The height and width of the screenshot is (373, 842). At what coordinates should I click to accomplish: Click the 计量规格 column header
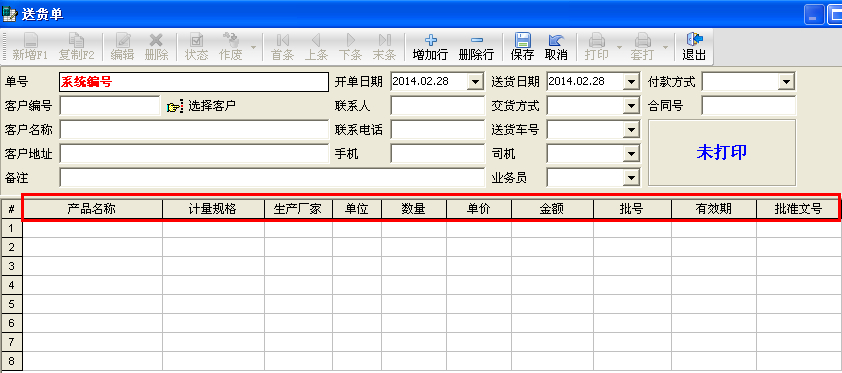[213, 209]
